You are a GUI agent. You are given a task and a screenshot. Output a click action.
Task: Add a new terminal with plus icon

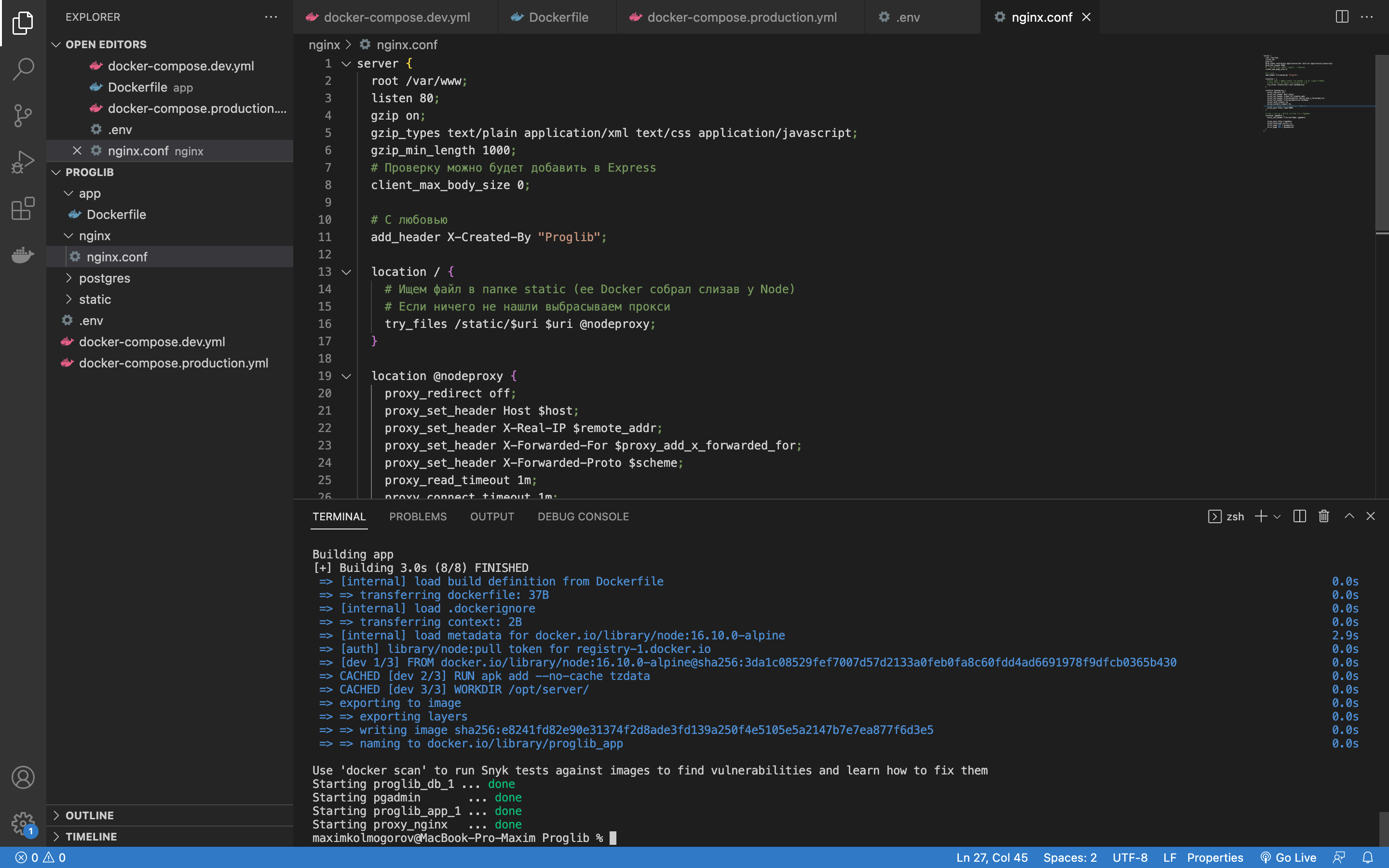(1261, 516)
